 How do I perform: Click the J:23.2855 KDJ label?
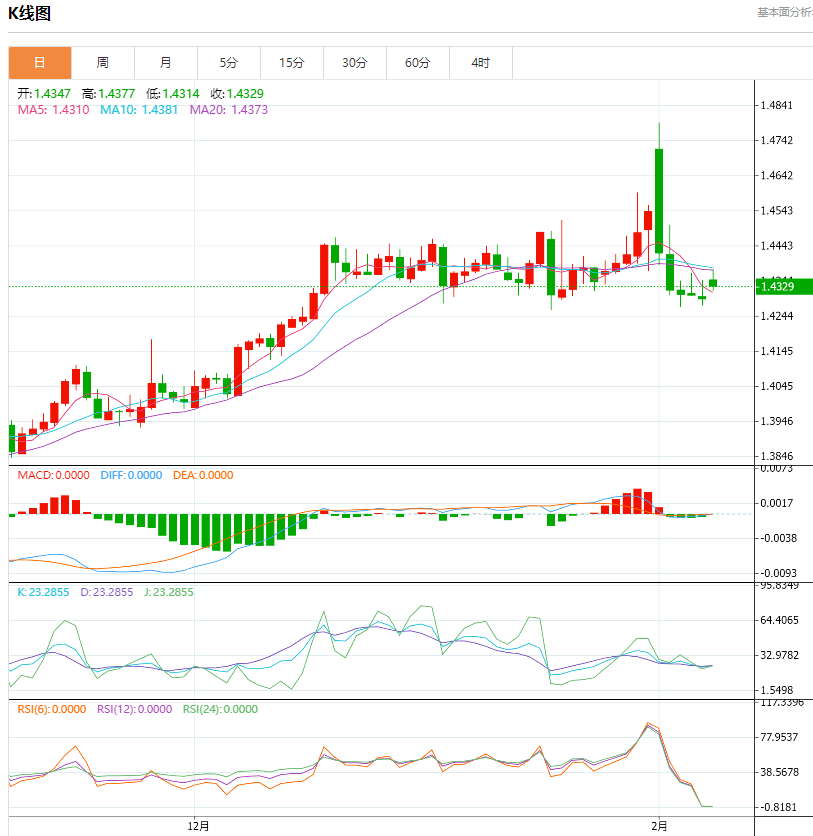[x=168, y=592]
